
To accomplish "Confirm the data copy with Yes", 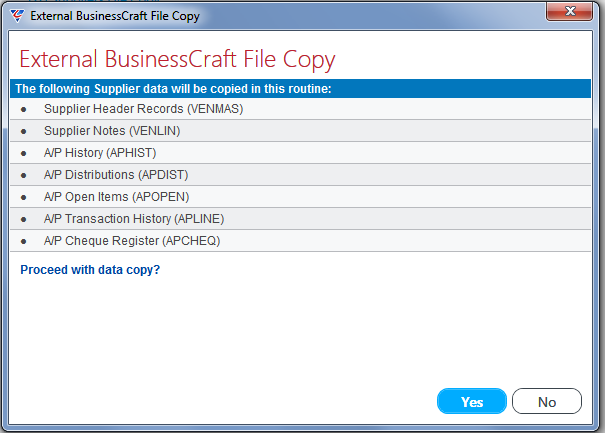I will point(471,401).
